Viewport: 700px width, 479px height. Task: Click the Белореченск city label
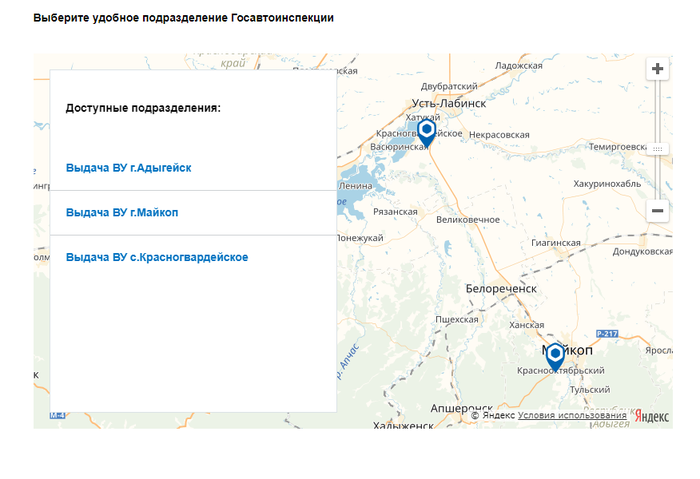tap(501, 289)
